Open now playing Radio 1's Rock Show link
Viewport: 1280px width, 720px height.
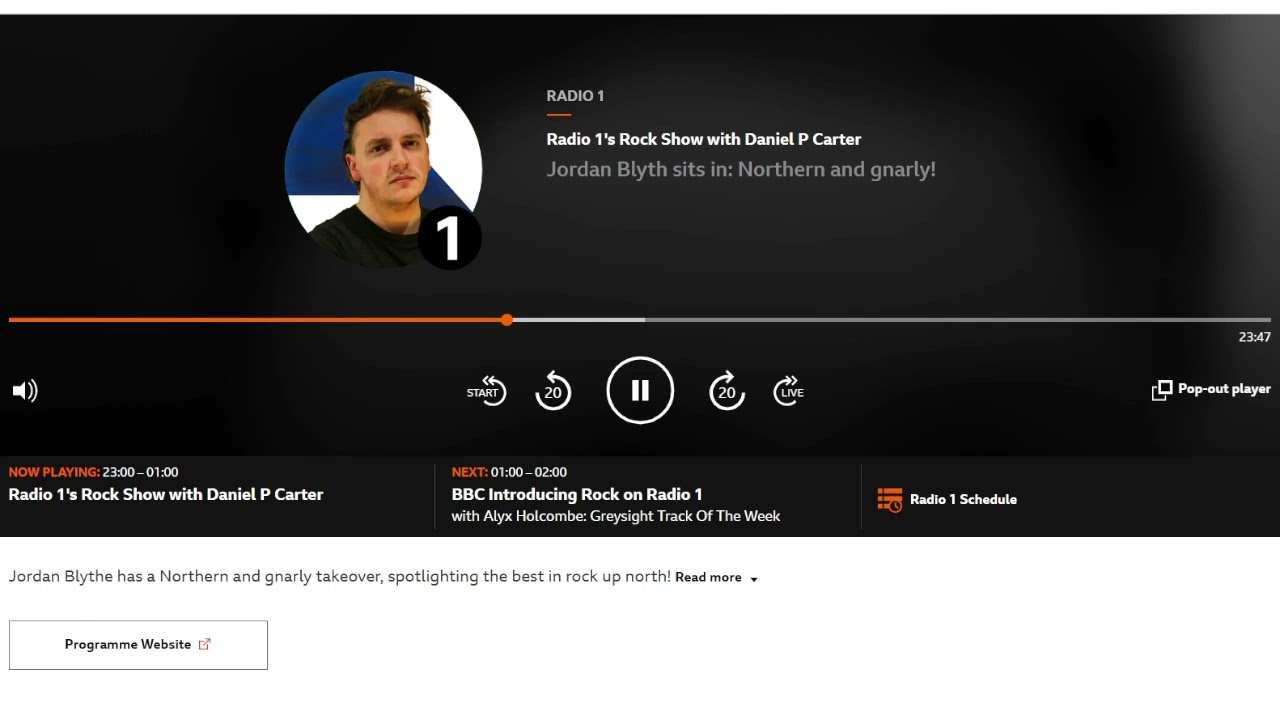[x=166, y=494]
